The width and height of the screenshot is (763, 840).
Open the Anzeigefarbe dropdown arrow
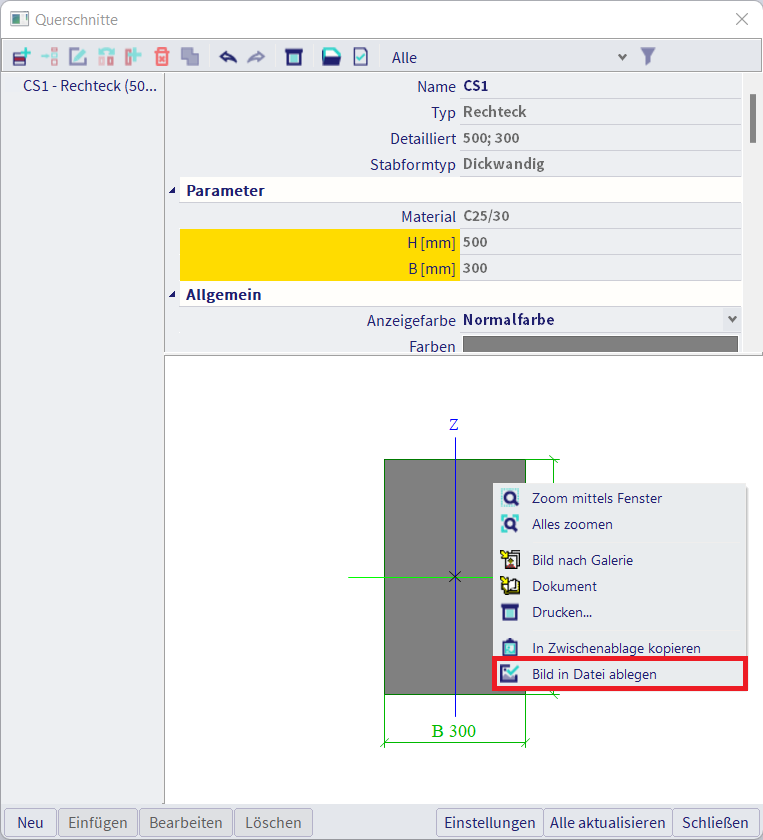point(732,320)
